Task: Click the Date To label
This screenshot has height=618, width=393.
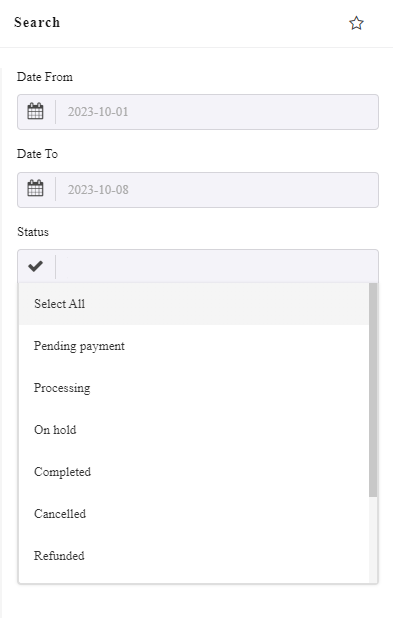Action: tap(37, 154)
